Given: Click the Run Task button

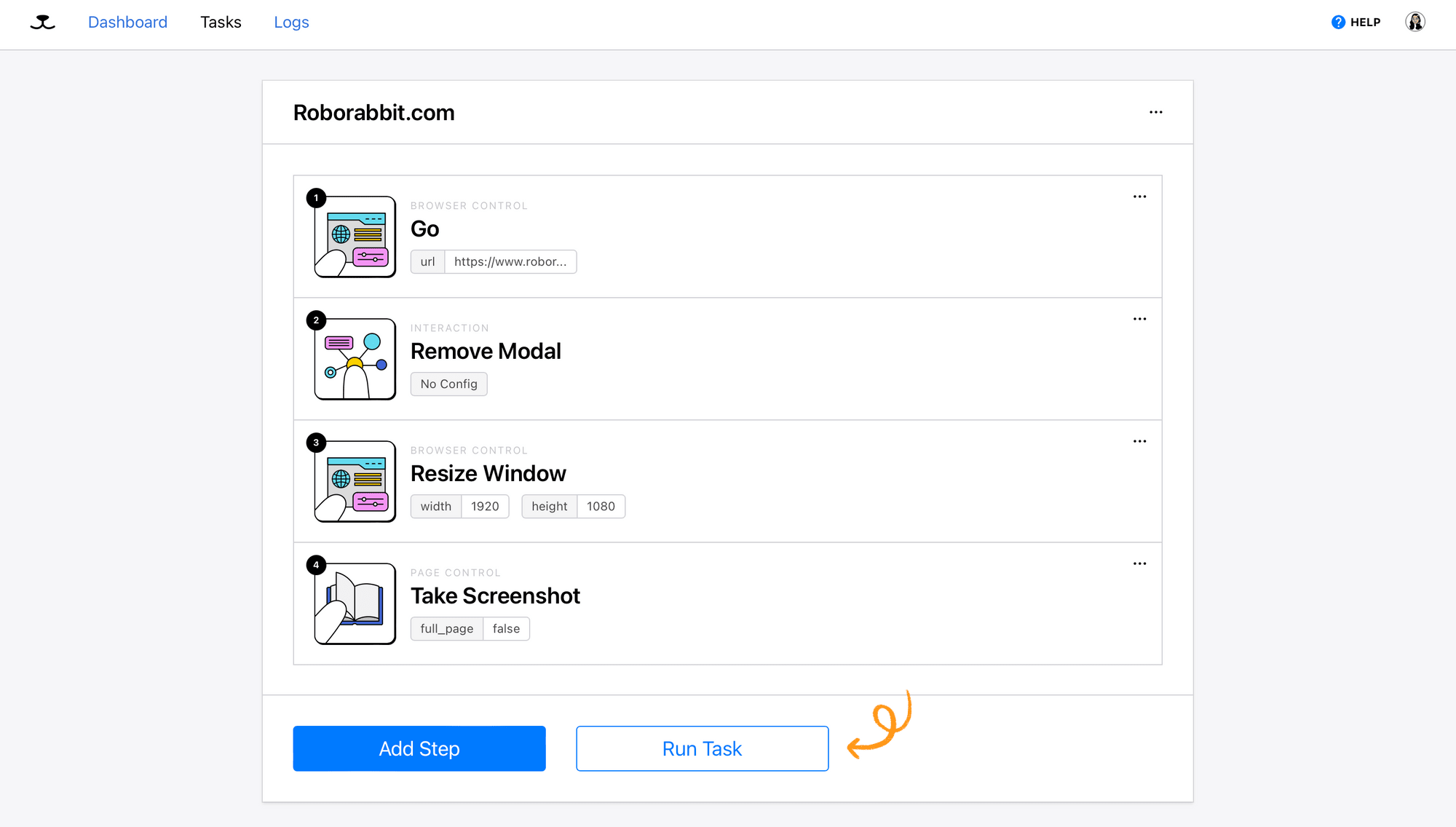Looking at the screenshot, I should pos(701,748).
